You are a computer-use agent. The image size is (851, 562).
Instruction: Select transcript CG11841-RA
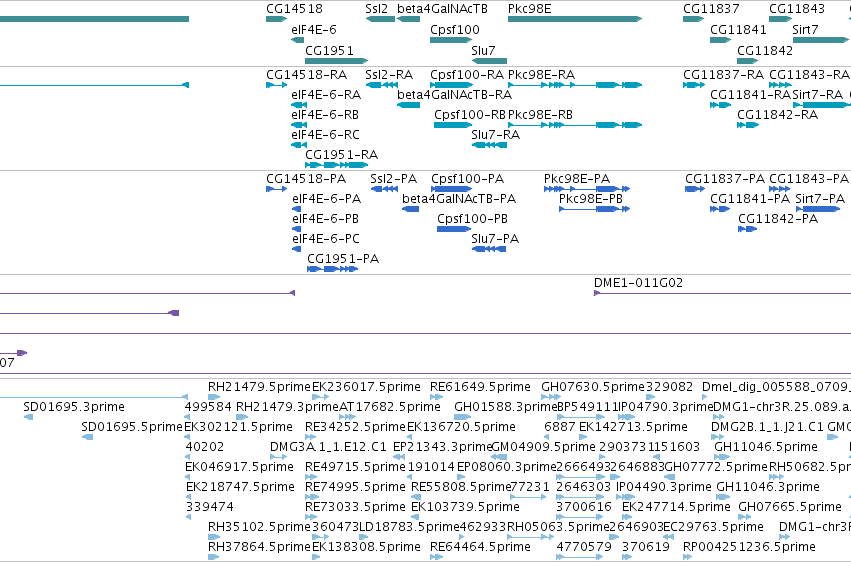pos(751,94)
